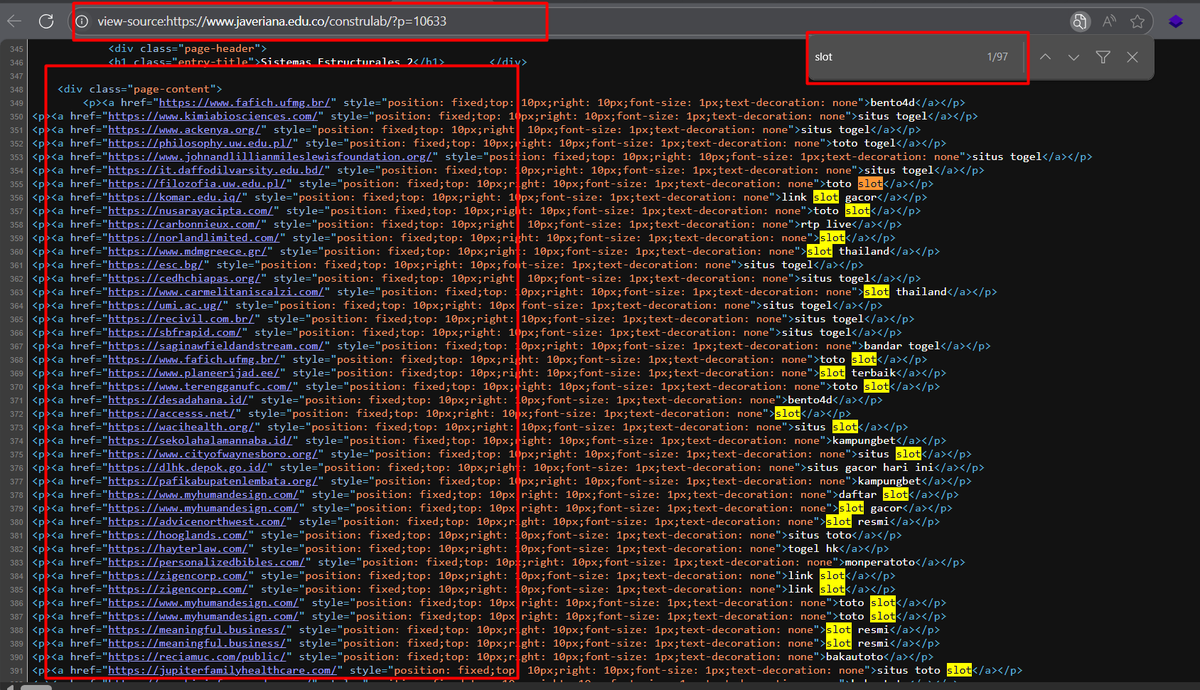Select the 'bandar togel' anchor text

click(904, 346)
